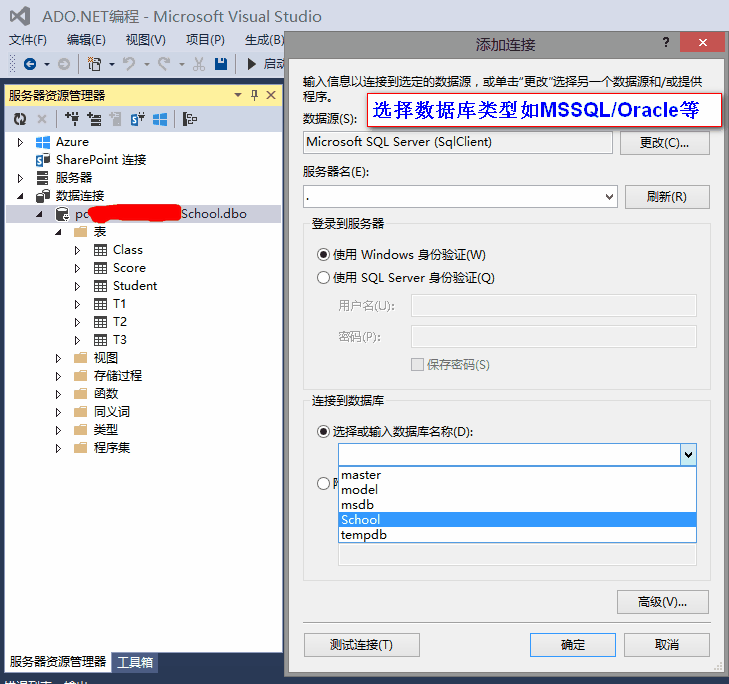Toggle the 保存密码 checkbox
Viewport: 729px width, 684px height.
(418, 365)
